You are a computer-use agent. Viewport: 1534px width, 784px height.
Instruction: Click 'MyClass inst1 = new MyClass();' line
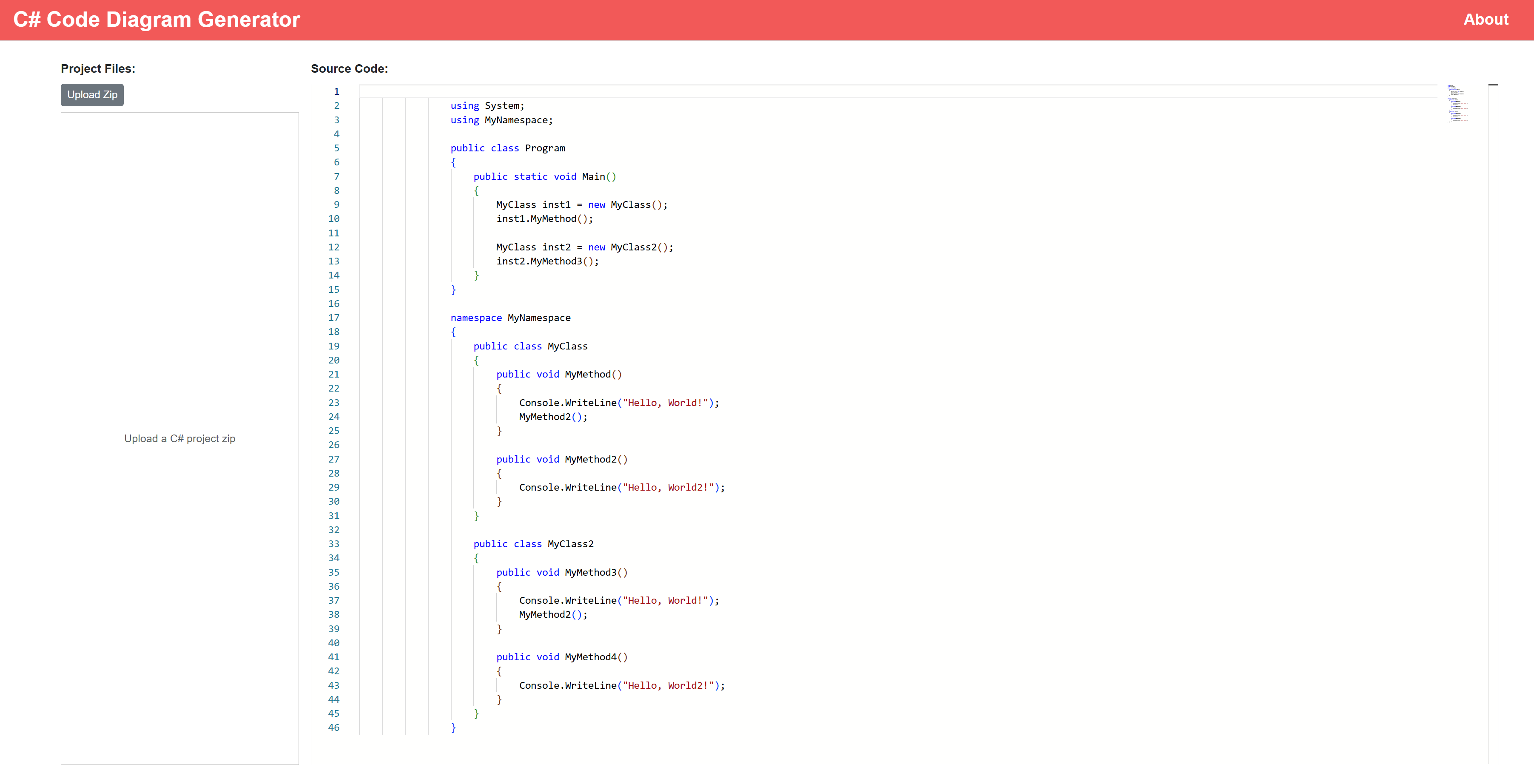coord(582,205)
